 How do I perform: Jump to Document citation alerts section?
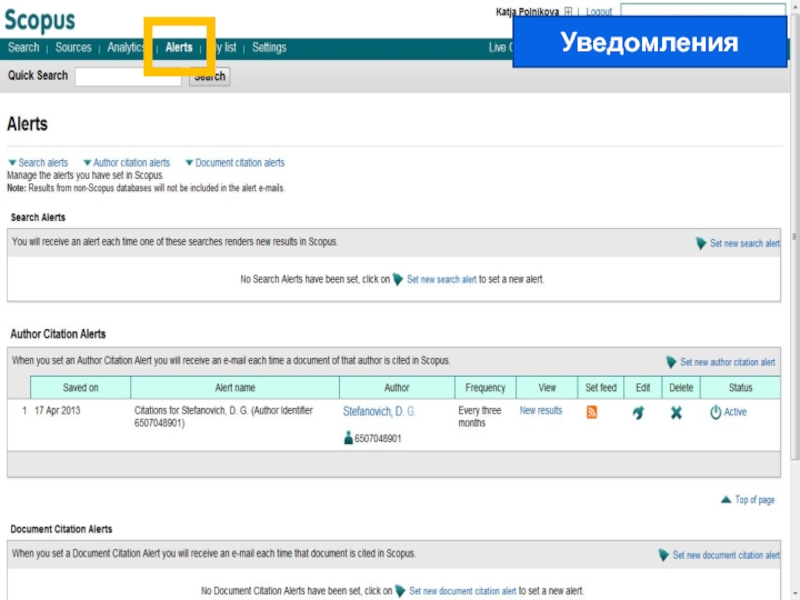point(239,163)
